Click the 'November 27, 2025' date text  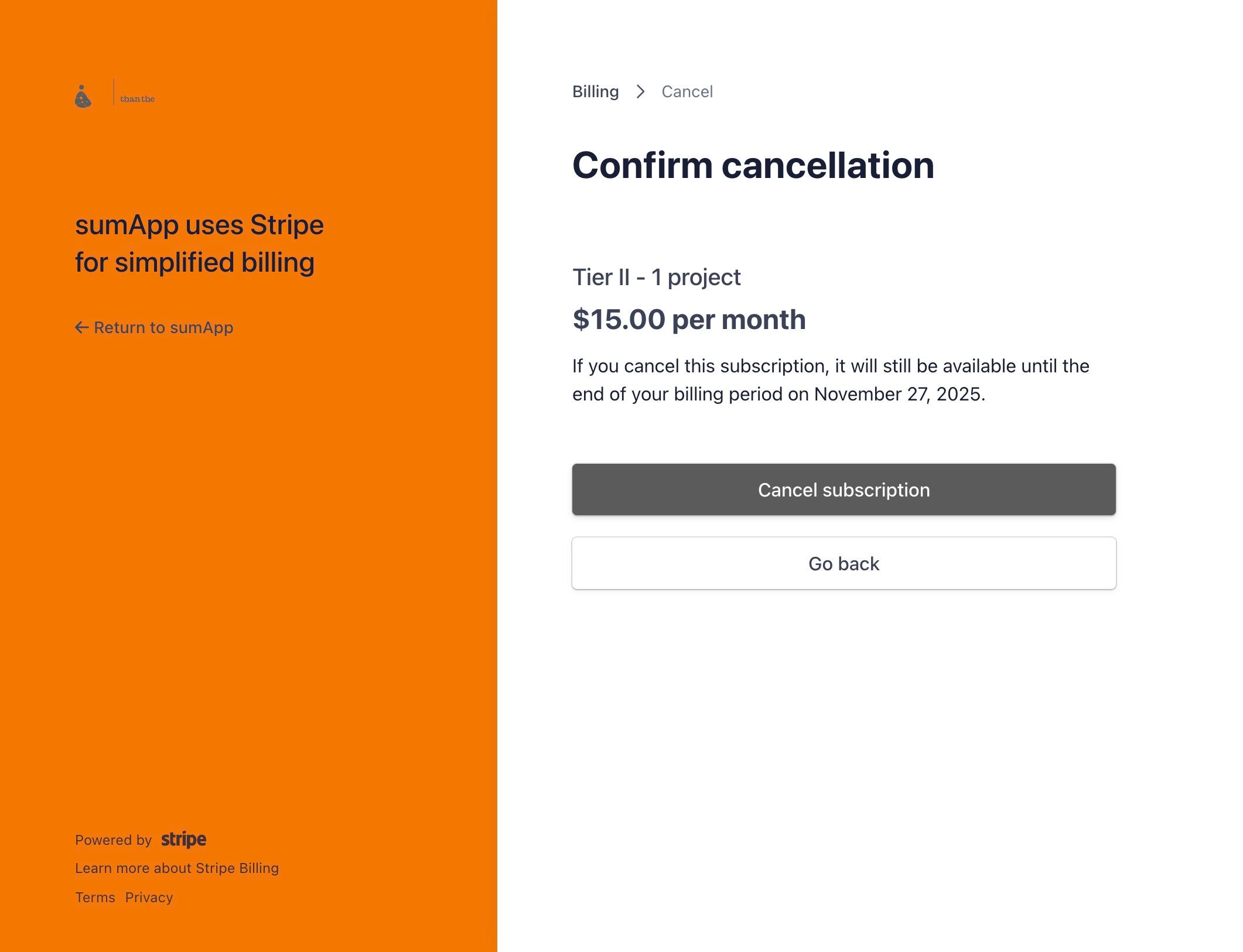(899, 395)
